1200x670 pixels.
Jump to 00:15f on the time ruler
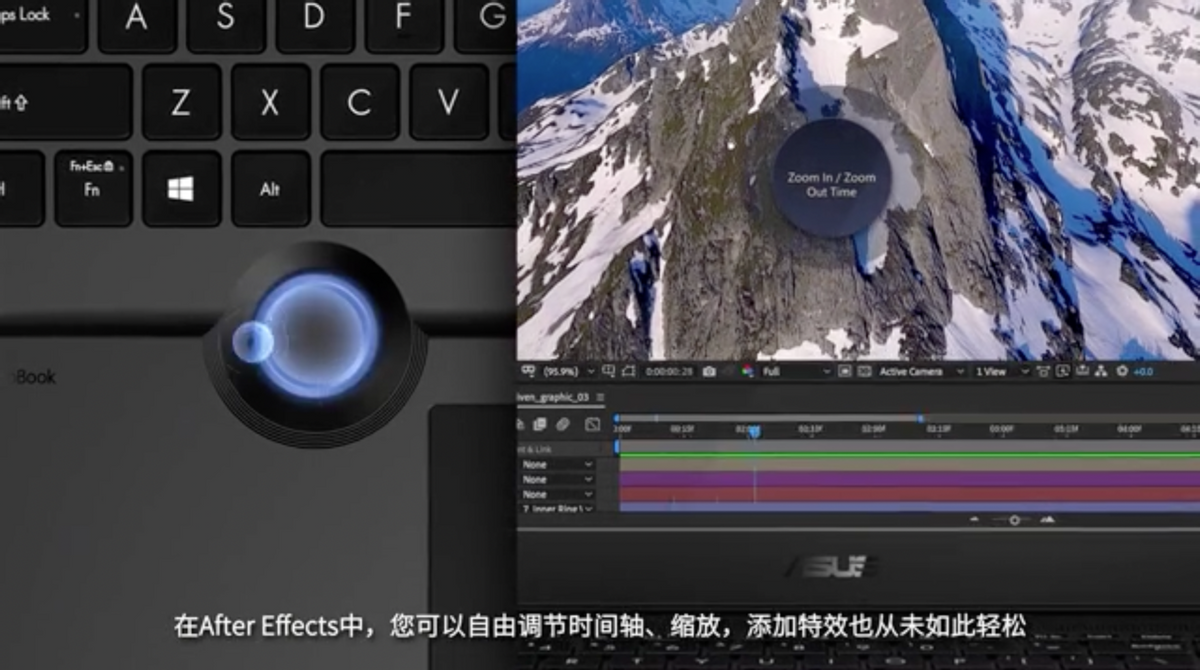click(683, 429)
